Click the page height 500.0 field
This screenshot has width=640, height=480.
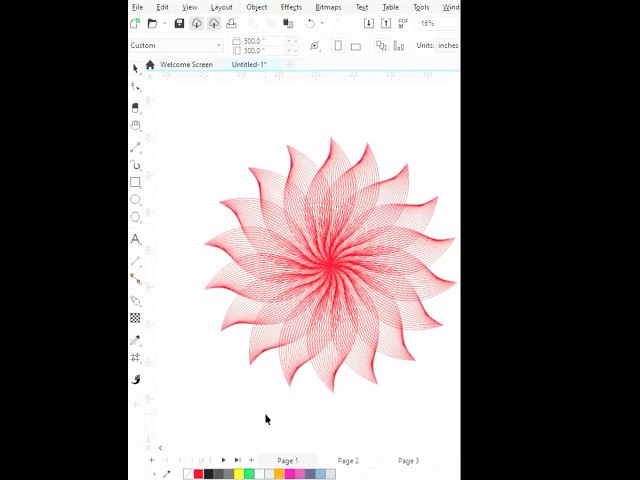click(x=263, y=51)
